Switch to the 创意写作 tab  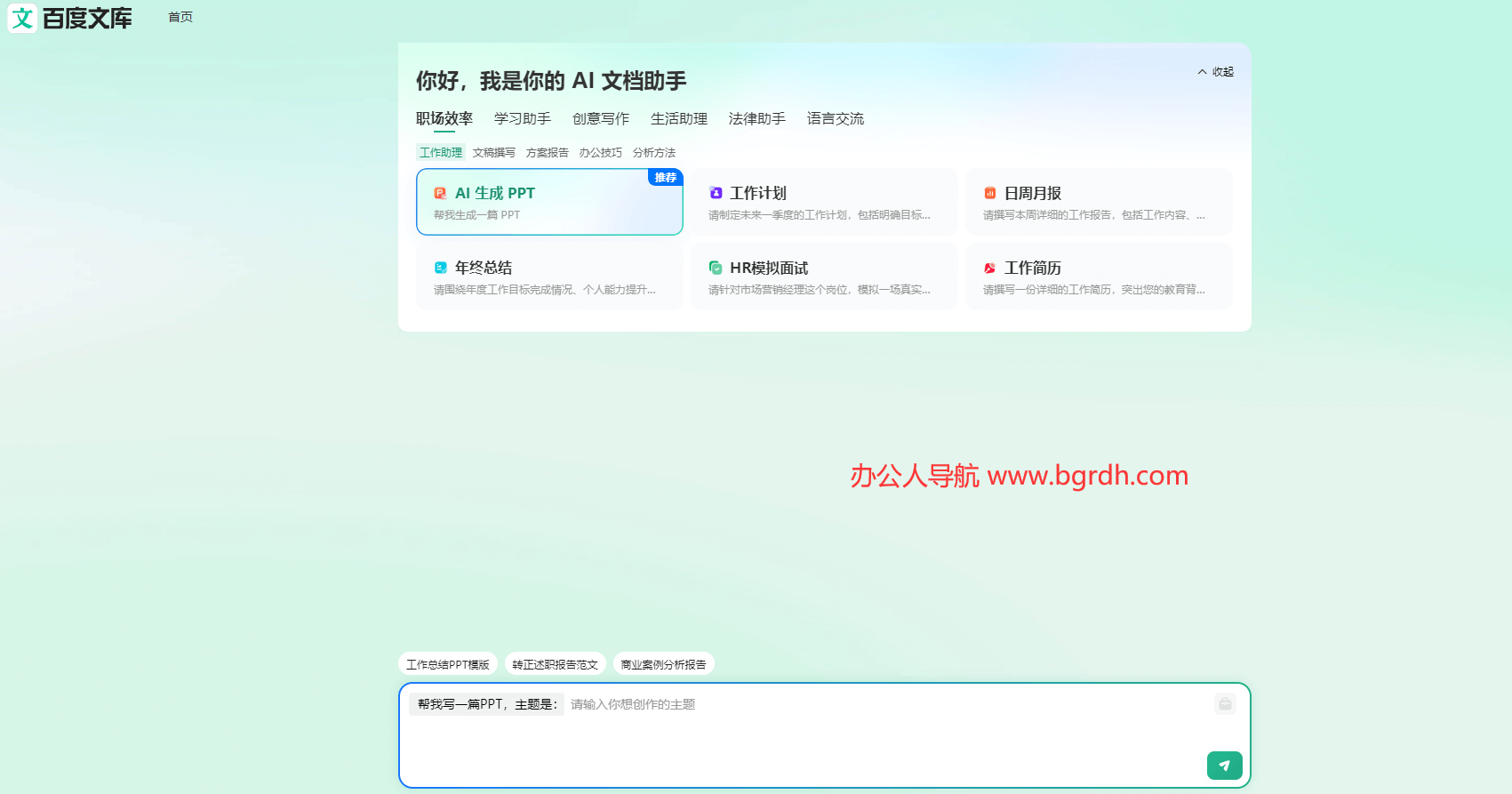601,118
